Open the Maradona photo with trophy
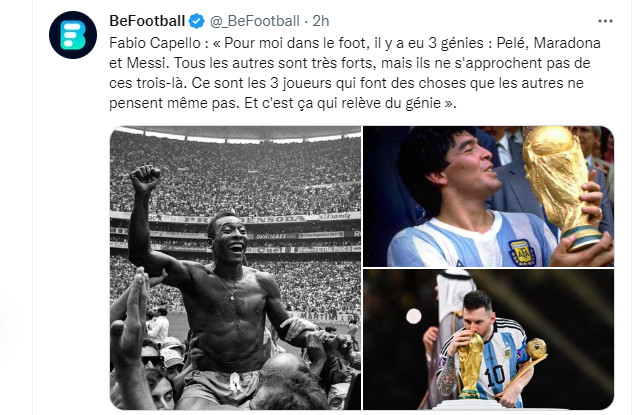Image resolution: width=639 pixels, height=415 pixels. tap(488, 195)
